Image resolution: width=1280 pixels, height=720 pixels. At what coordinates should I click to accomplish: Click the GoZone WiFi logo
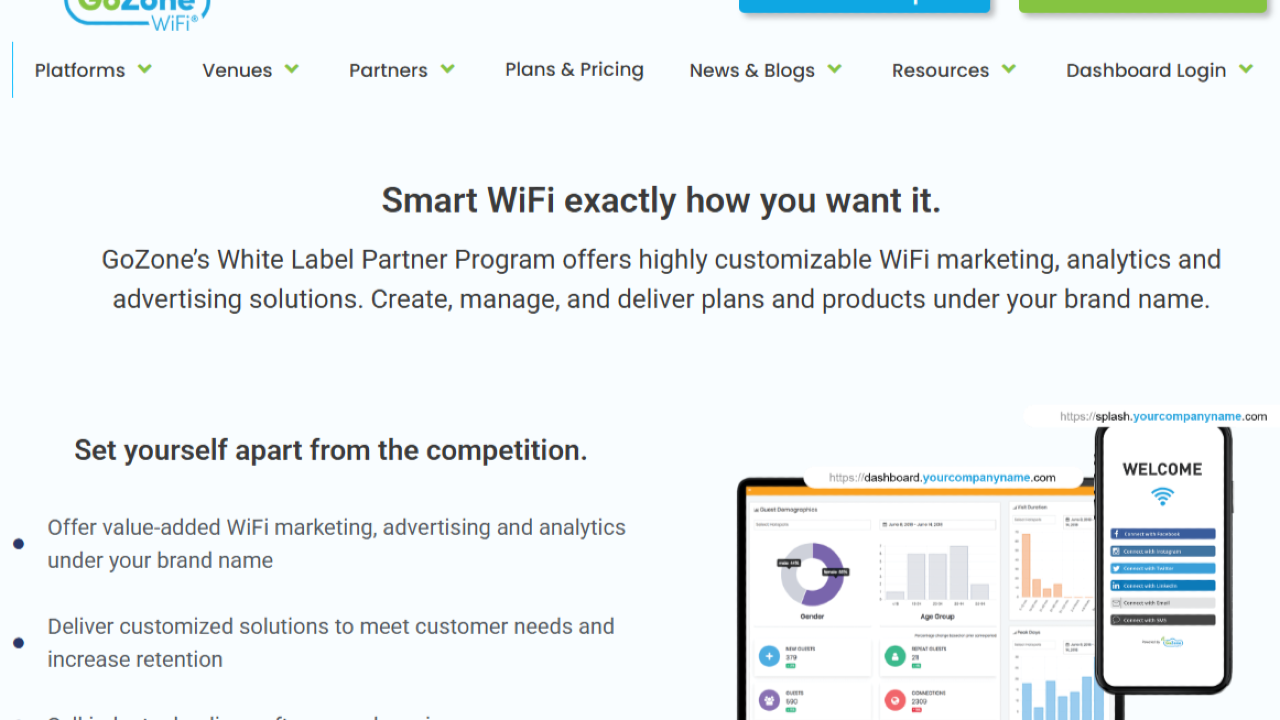tap(138, 12)
